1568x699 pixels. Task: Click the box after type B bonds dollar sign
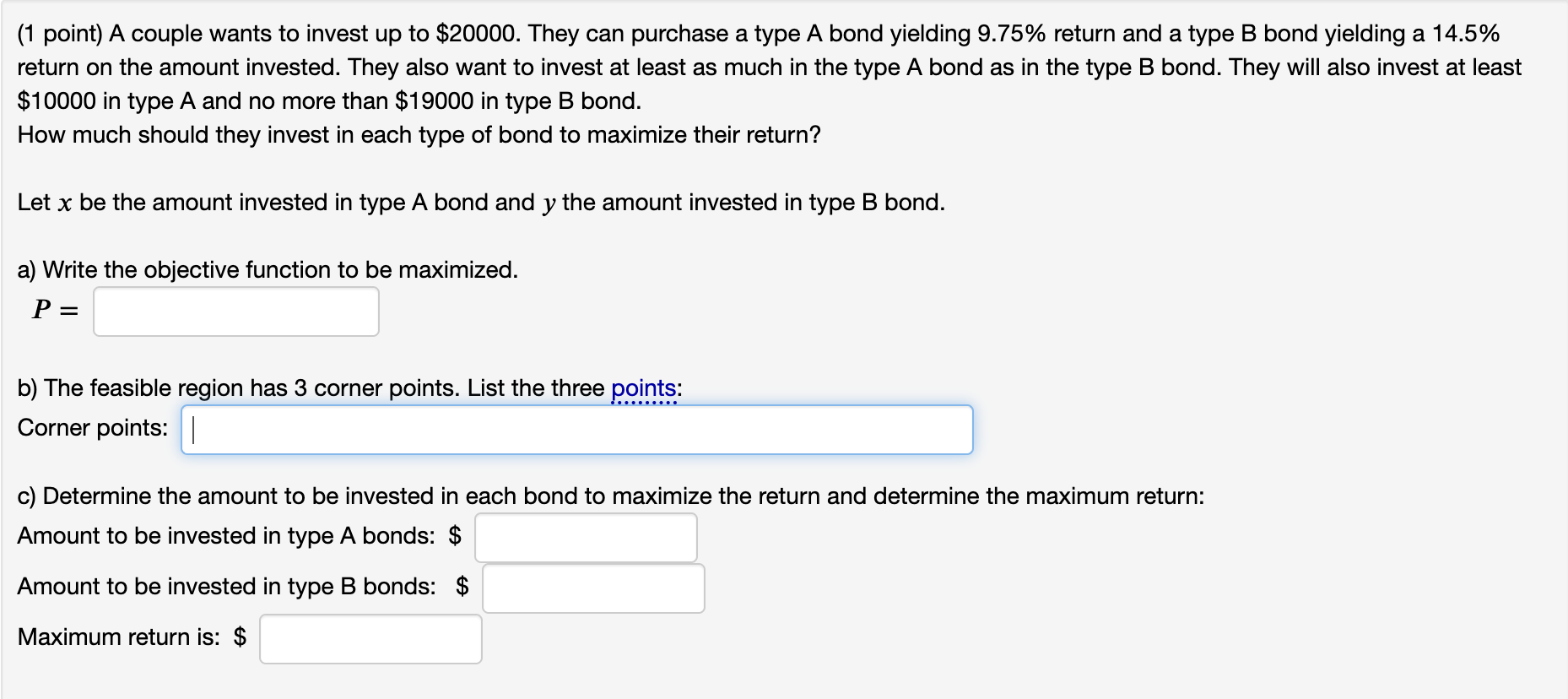click(x=593, y=588)
